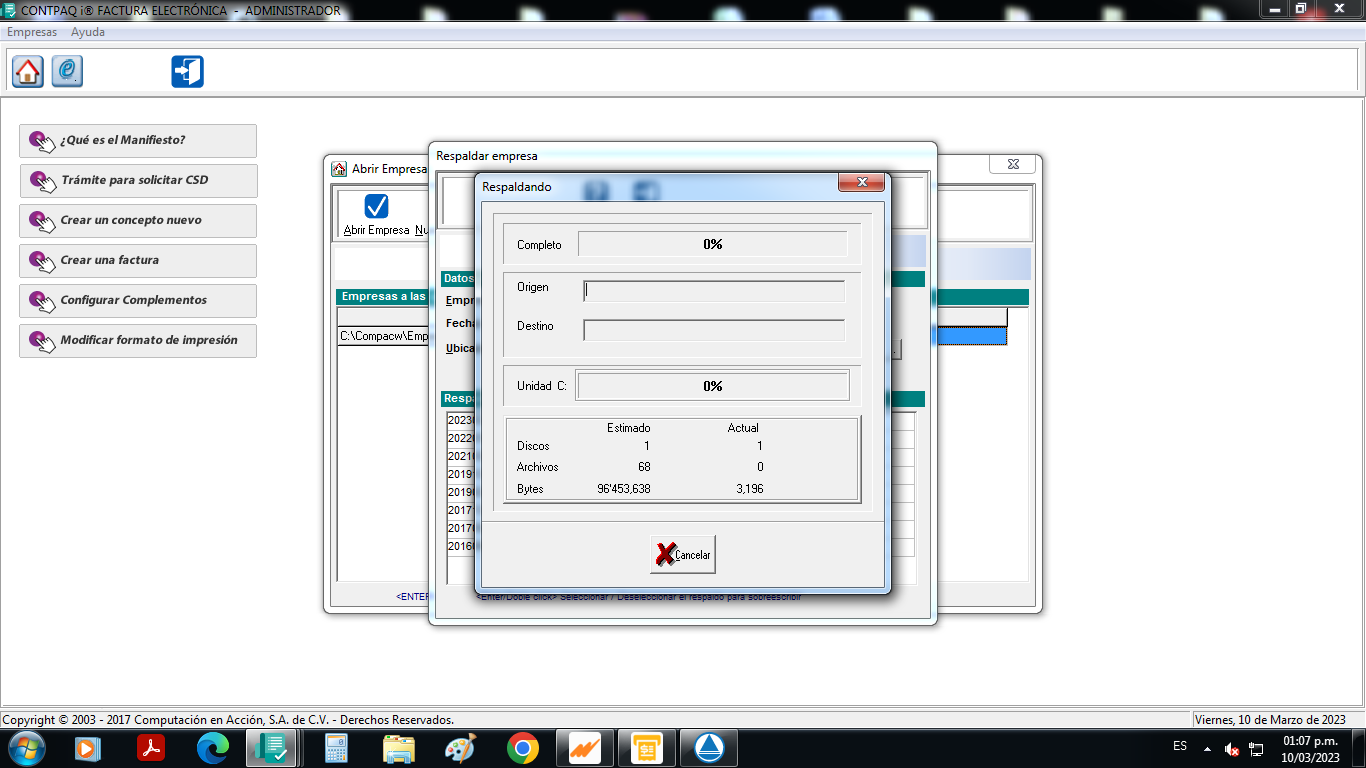Click the blue 'e' electronic invoice toolbar icon

point(67,71)
